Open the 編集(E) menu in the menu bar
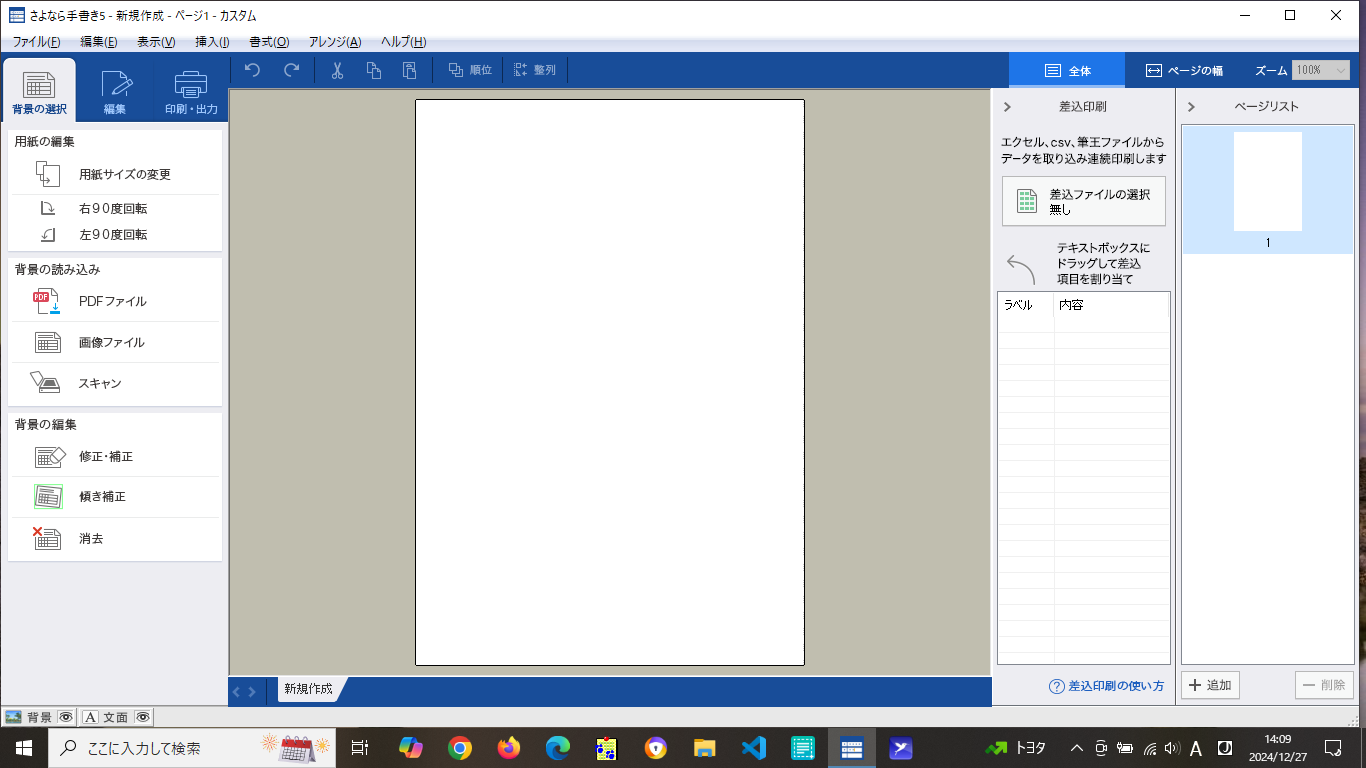Viewport: 1366px width, 768px height. (98, 42)
